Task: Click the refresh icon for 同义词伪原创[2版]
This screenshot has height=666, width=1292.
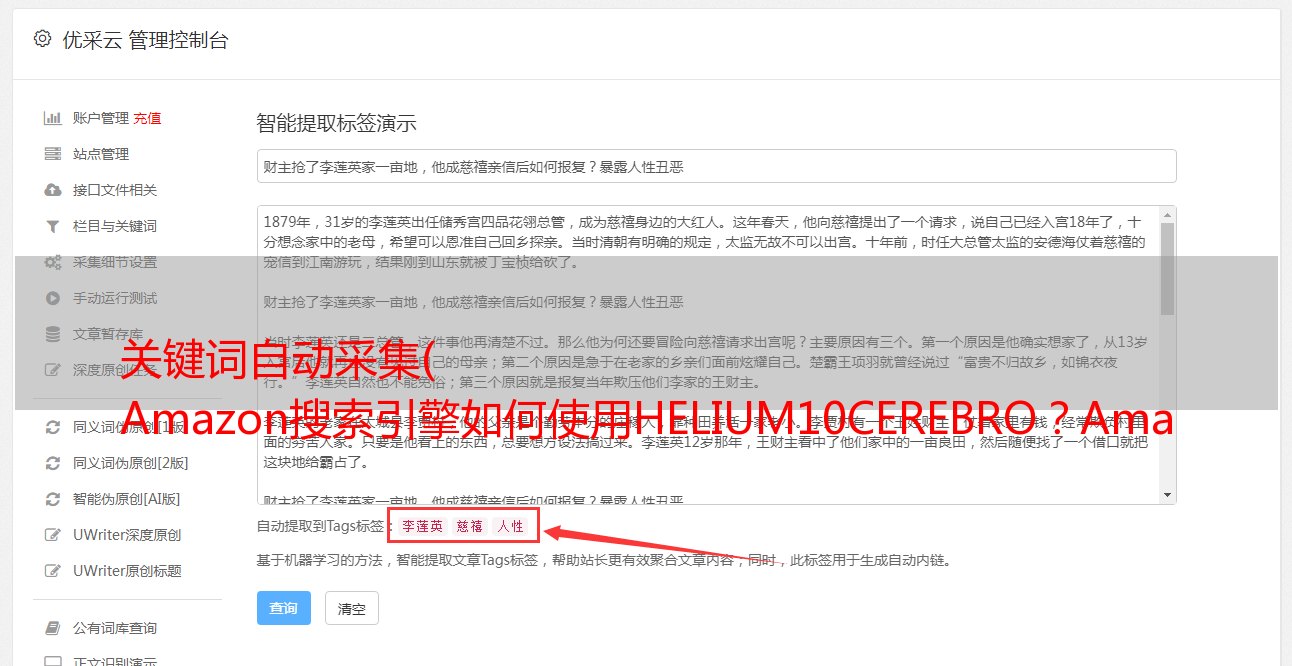Action: pos(53,463)
